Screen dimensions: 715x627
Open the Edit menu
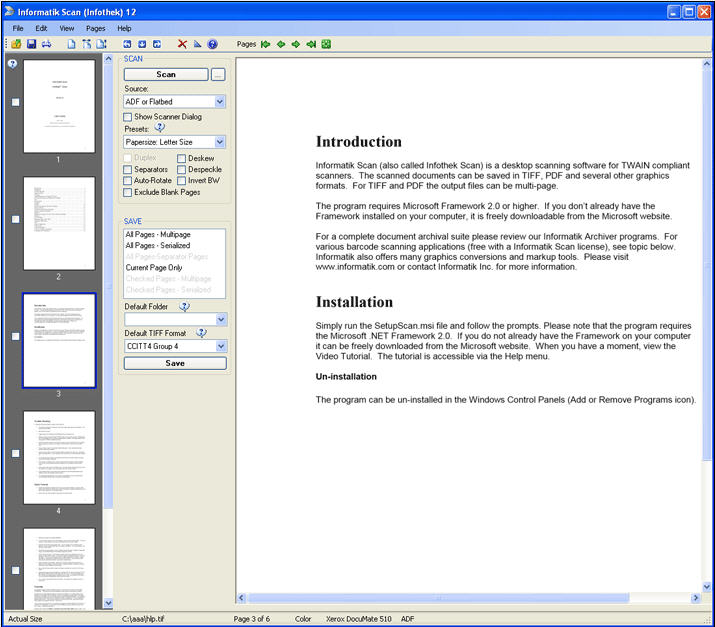[x=41, y=28]
